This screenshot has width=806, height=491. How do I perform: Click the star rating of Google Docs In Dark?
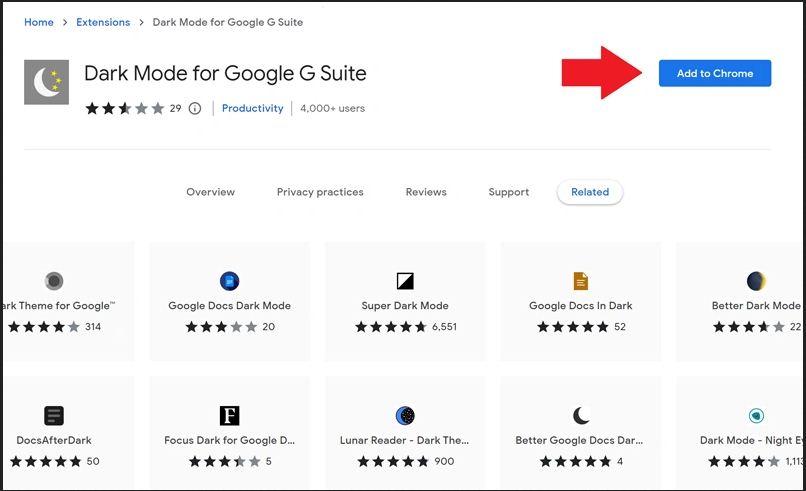coord(573,326)
